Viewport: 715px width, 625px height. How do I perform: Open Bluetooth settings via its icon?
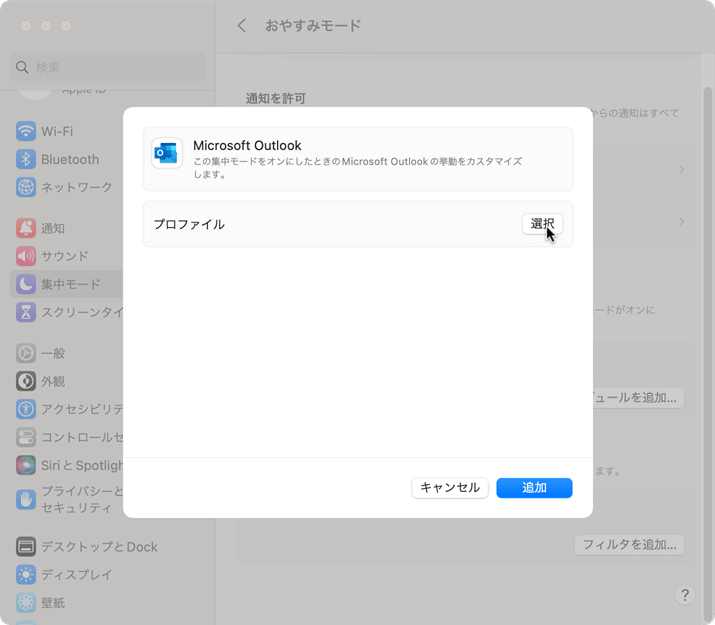(x=26, y=159)
